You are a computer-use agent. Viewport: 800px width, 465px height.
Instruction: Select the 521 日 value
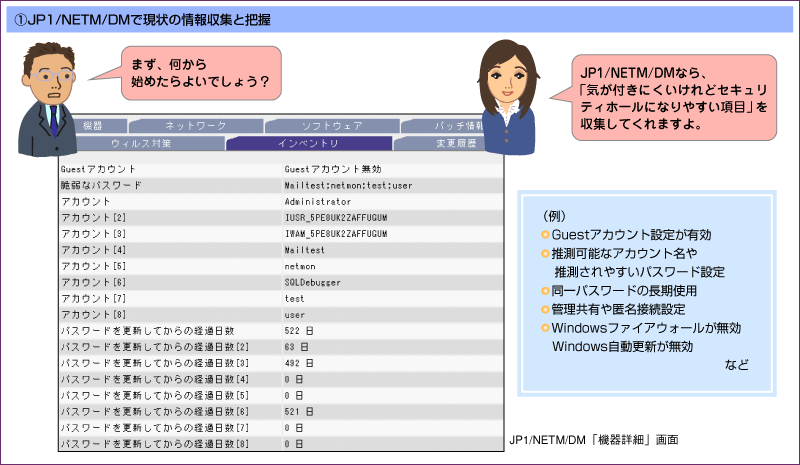pos(298,411)
